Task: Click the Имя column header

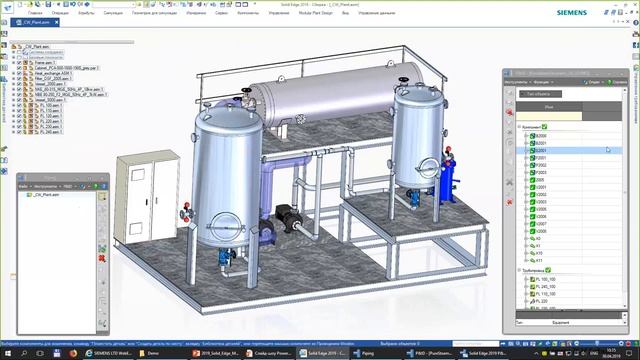Action: click(x=549, y=107)
